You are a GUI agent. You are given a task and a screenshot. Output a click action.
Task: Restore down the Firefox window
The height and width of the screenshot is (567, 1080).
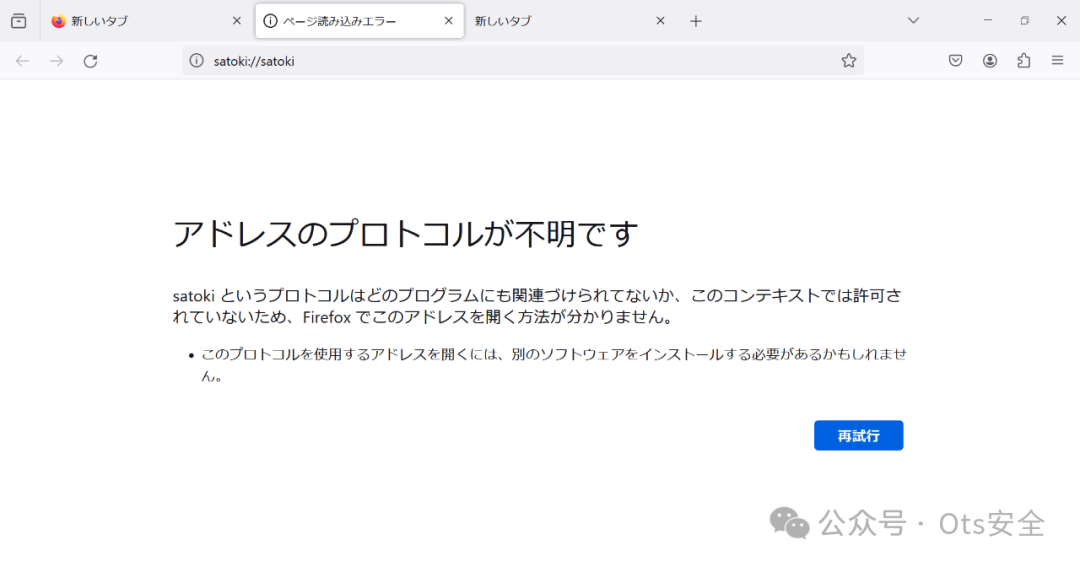pyautogui.click(x=1024, y=21)
